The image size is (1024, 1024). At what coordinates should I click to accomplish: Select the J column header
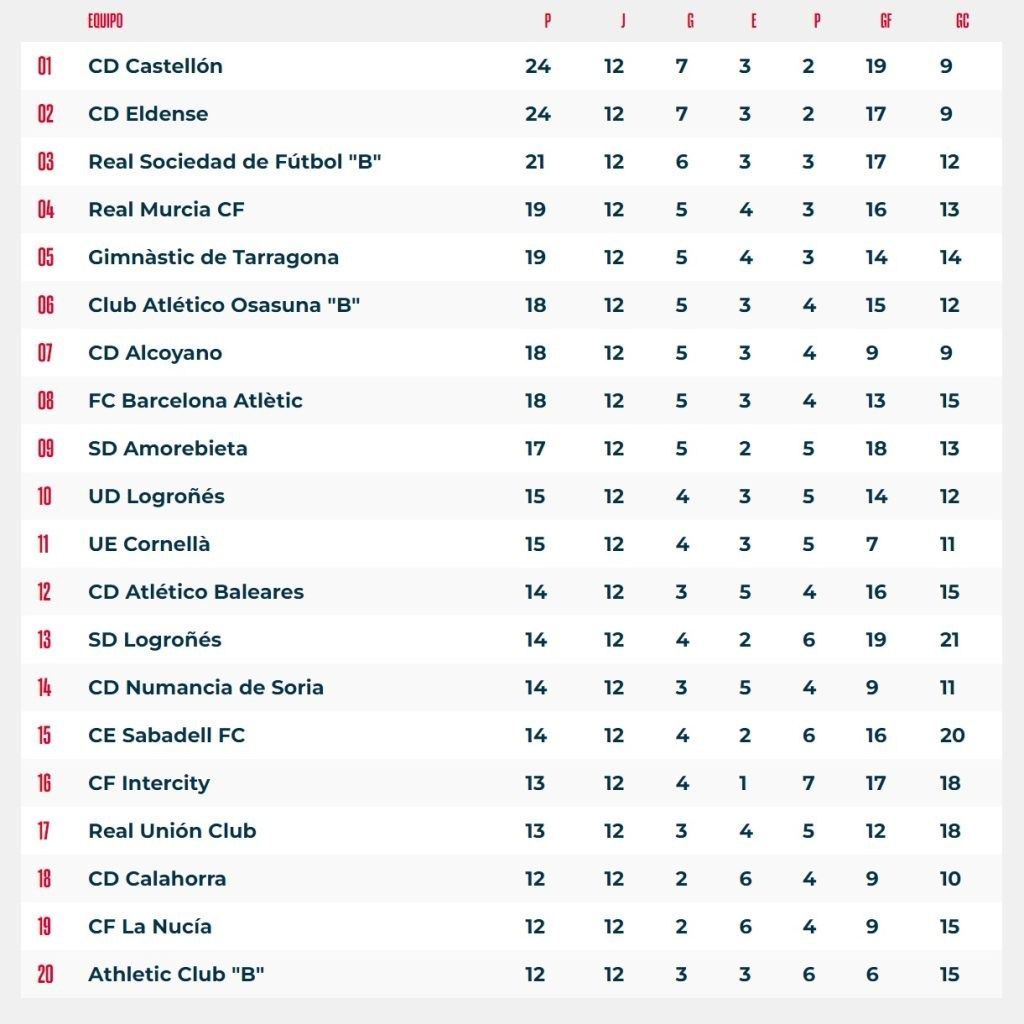[x=622, y=21]
